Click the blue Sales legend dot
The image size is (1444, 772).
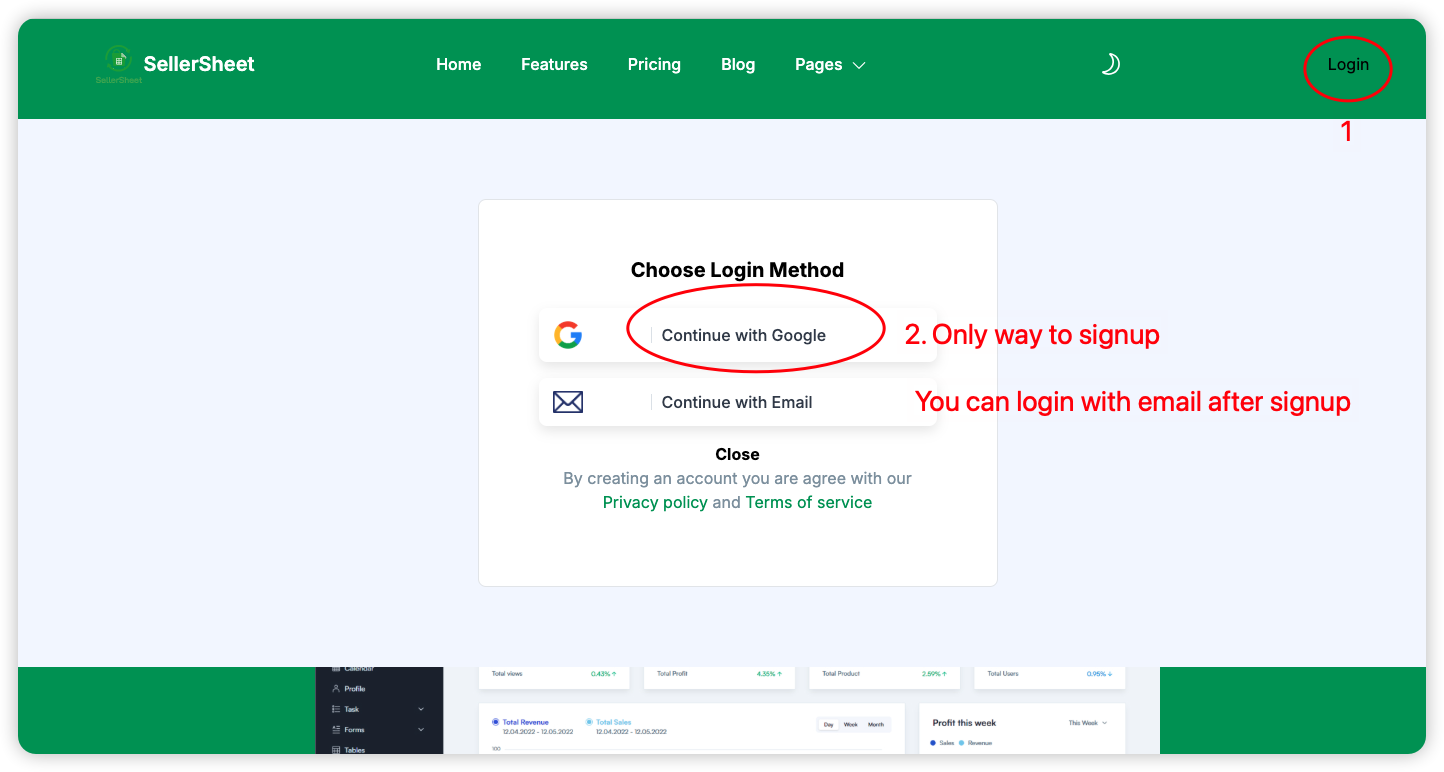click(x=933, y=743)
